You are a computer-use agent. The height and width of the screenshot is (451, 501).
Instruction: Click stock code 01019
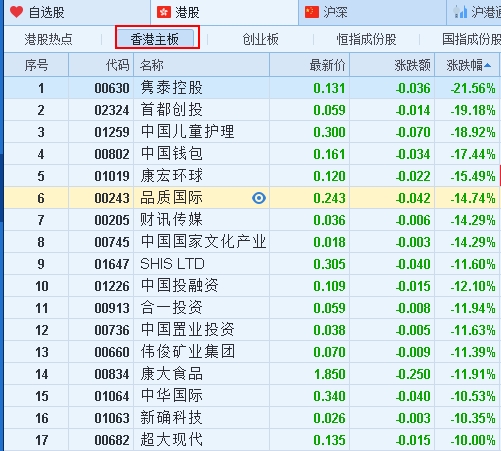(x=112, y=176)
